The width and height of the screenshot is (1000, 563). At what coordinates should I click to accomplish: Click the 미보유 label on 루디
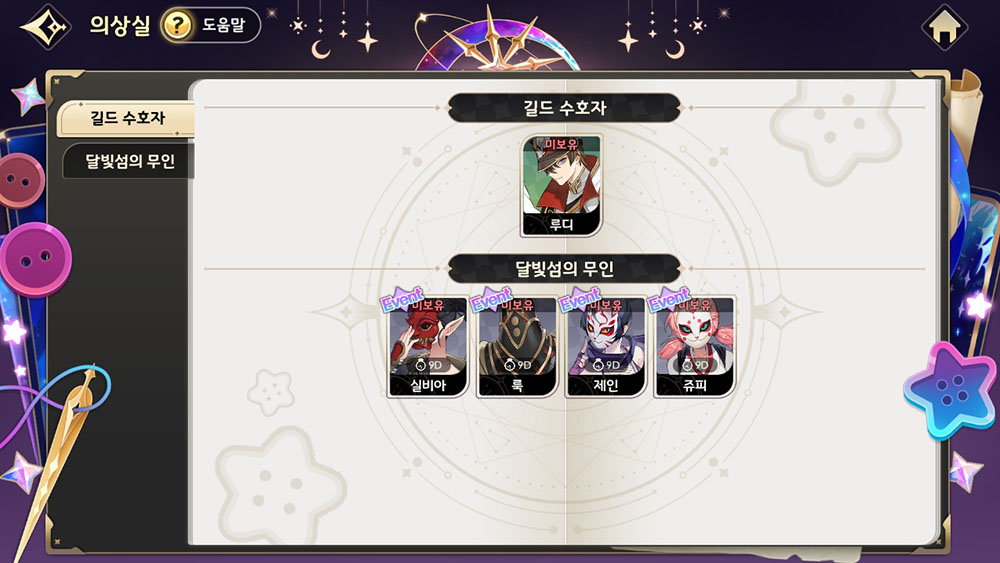[x=561, y=145]
